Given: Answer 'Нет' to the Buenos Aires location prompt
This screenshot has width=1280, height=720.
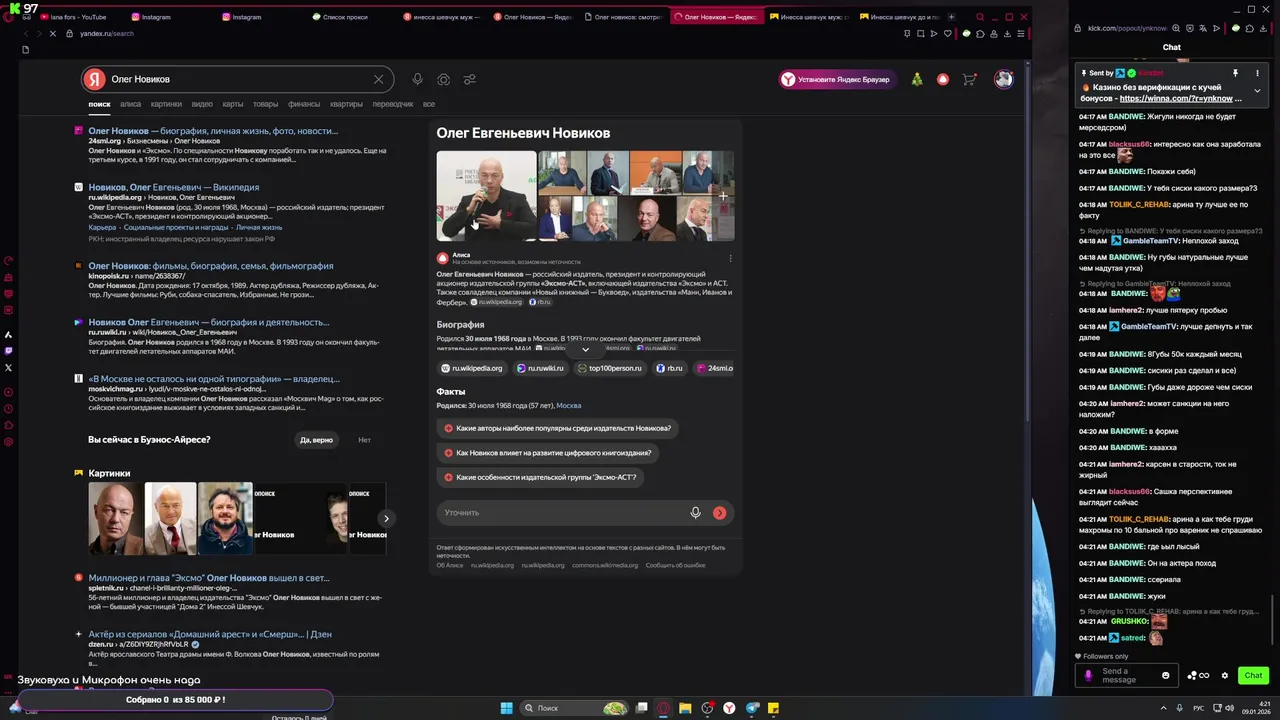Looking at the screenshot, I should (x=364, y=440).
